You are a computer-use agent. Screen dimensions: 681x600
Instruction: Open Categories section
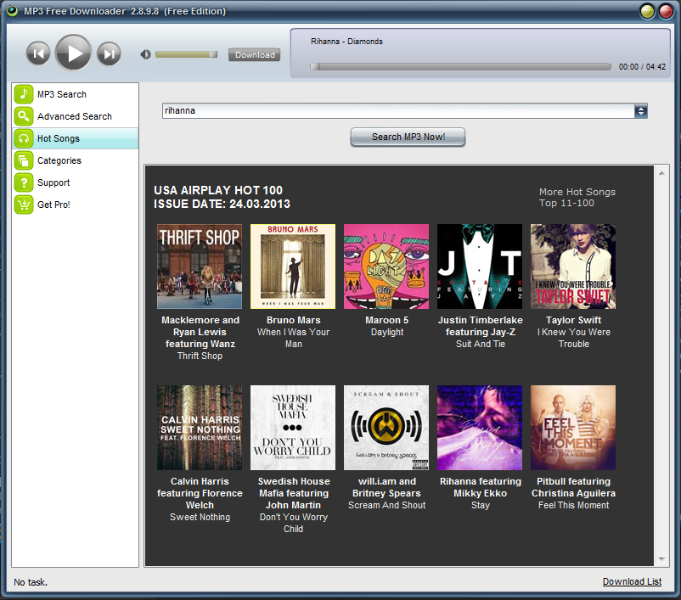75,161
